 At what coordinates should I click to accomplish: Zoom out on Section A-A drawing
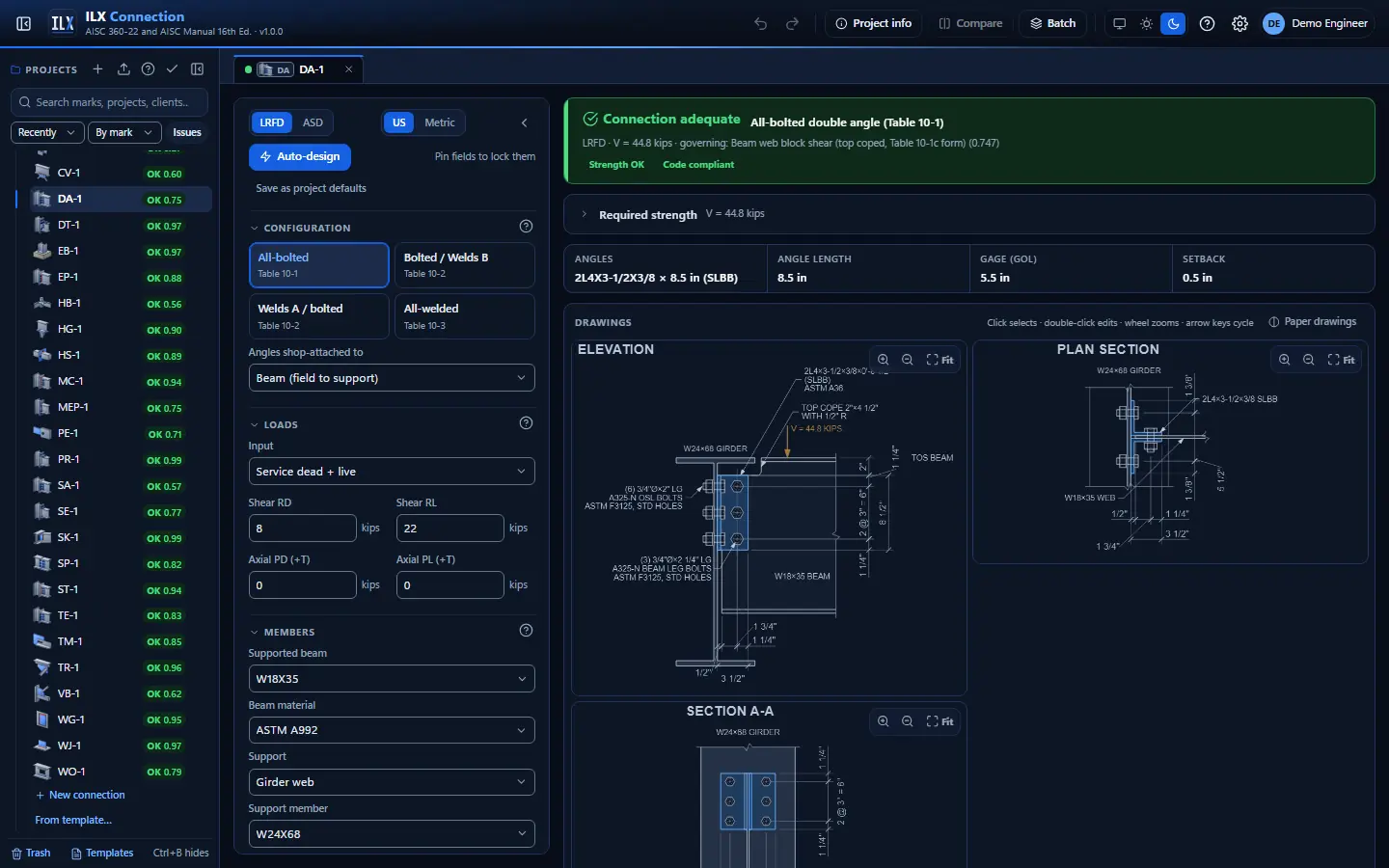coord(907,721)
